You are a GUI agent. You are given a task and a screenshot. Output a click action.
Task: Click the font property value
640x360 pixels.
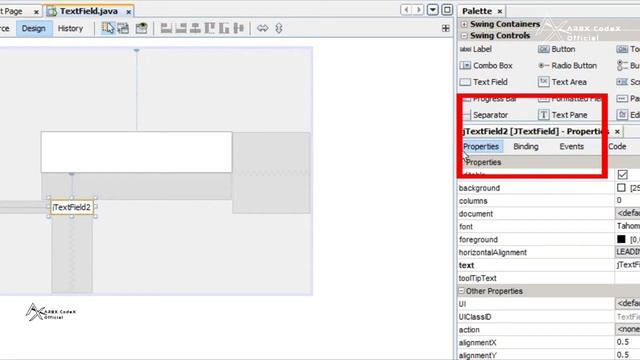pos(628,226)
